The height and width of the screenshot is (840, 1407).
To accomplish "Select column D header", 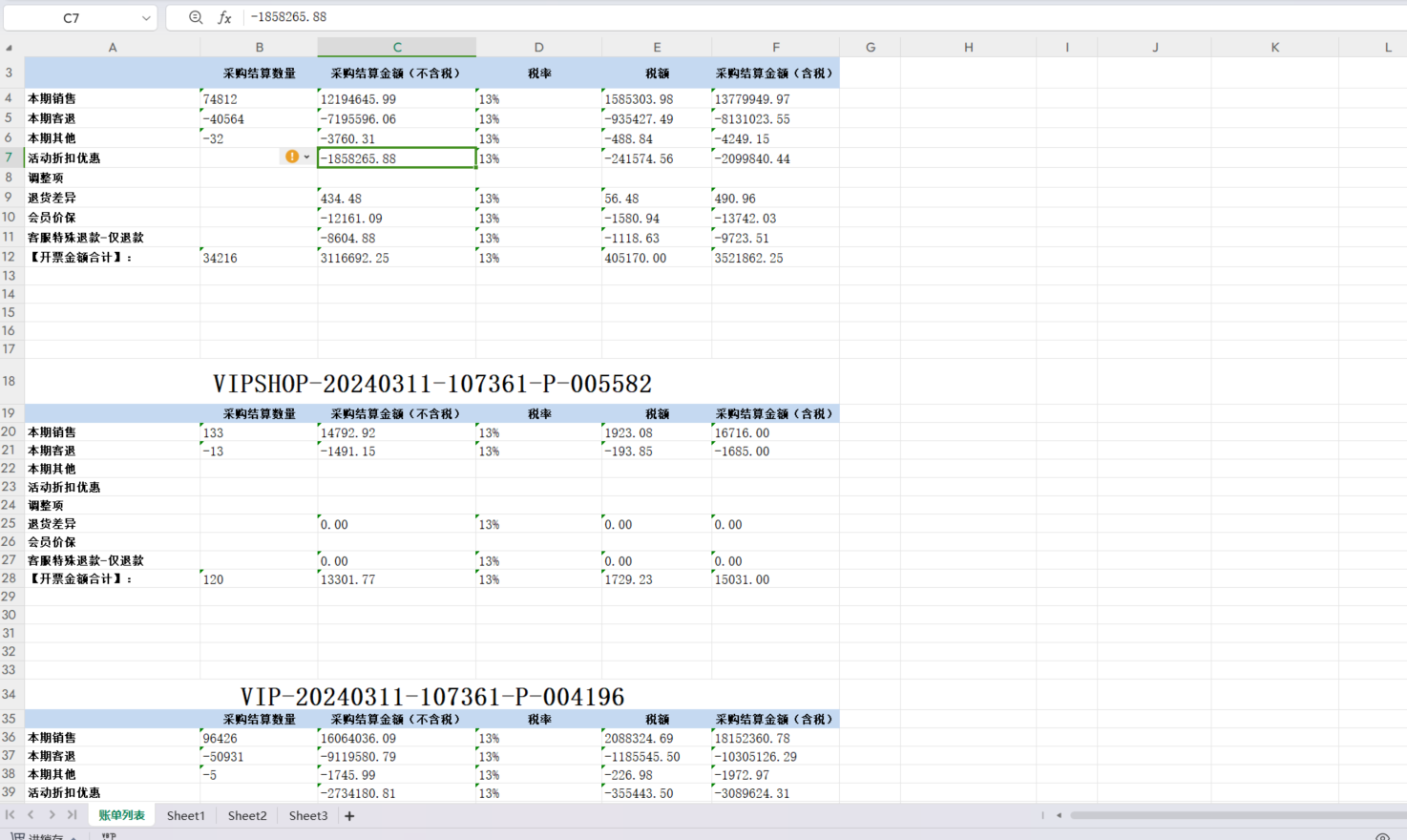I will click(538, 47).
